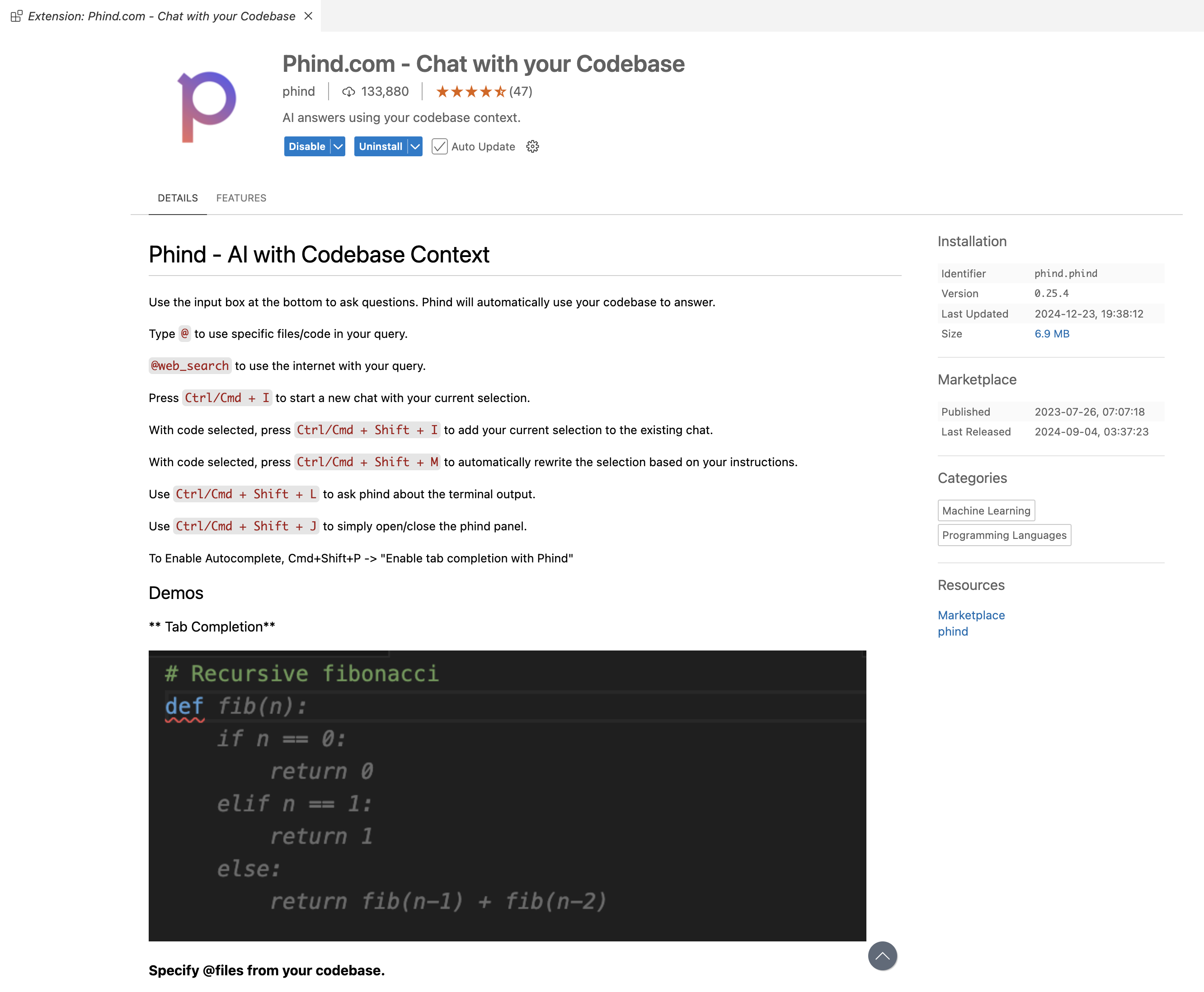Open the phind resource link

(952, 632)
